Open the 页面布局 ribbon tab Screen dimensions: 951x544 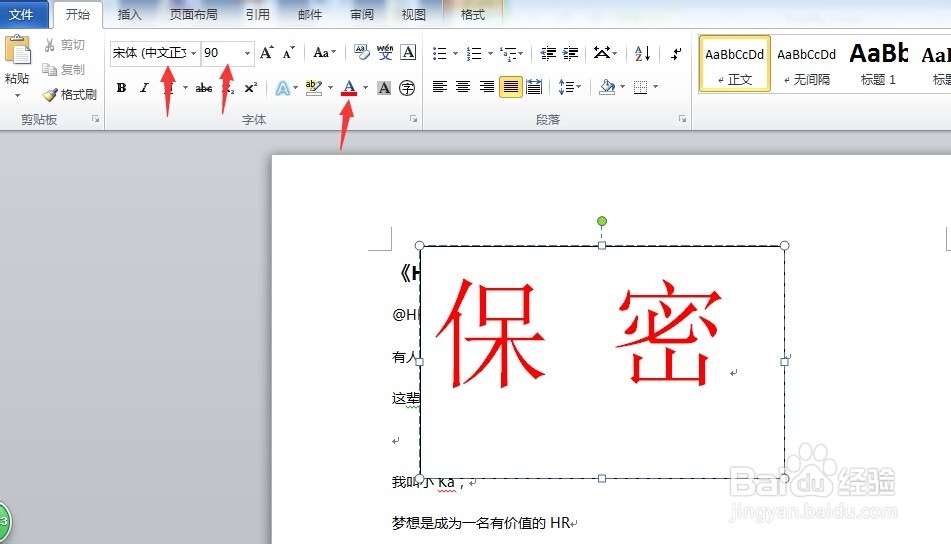point(193,15)
